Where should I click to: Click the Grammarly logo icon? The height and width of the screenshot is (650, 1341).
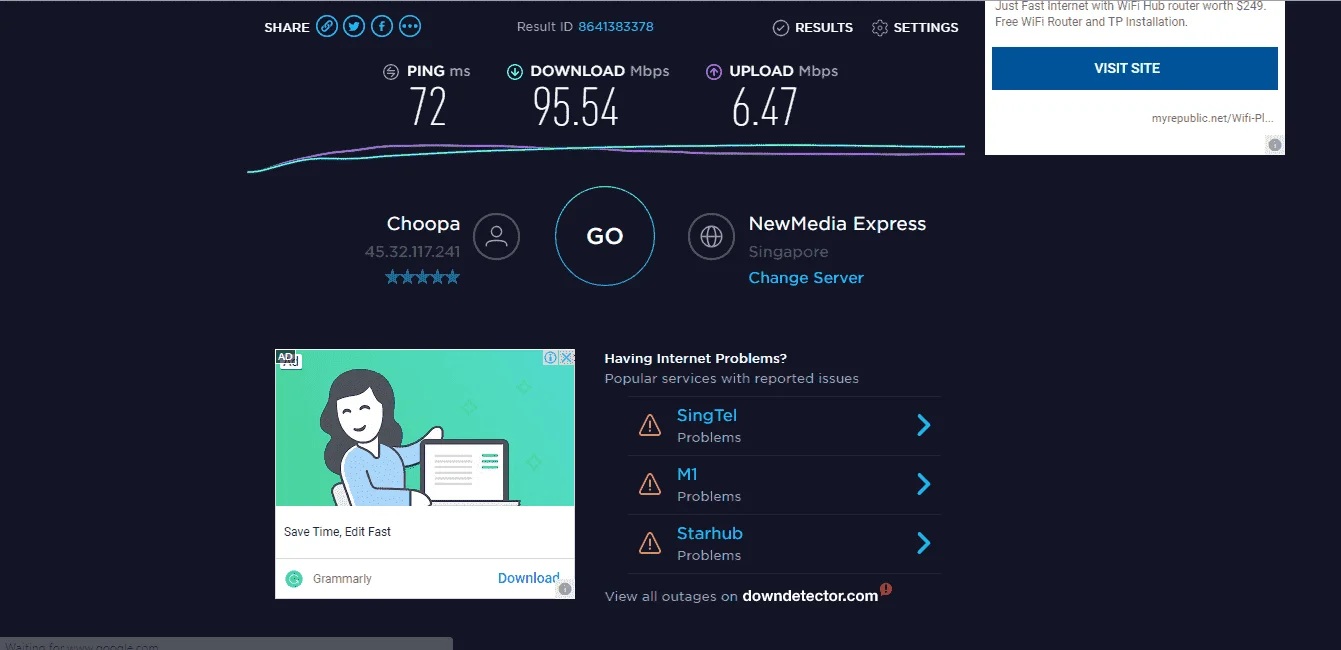(294, 579)
